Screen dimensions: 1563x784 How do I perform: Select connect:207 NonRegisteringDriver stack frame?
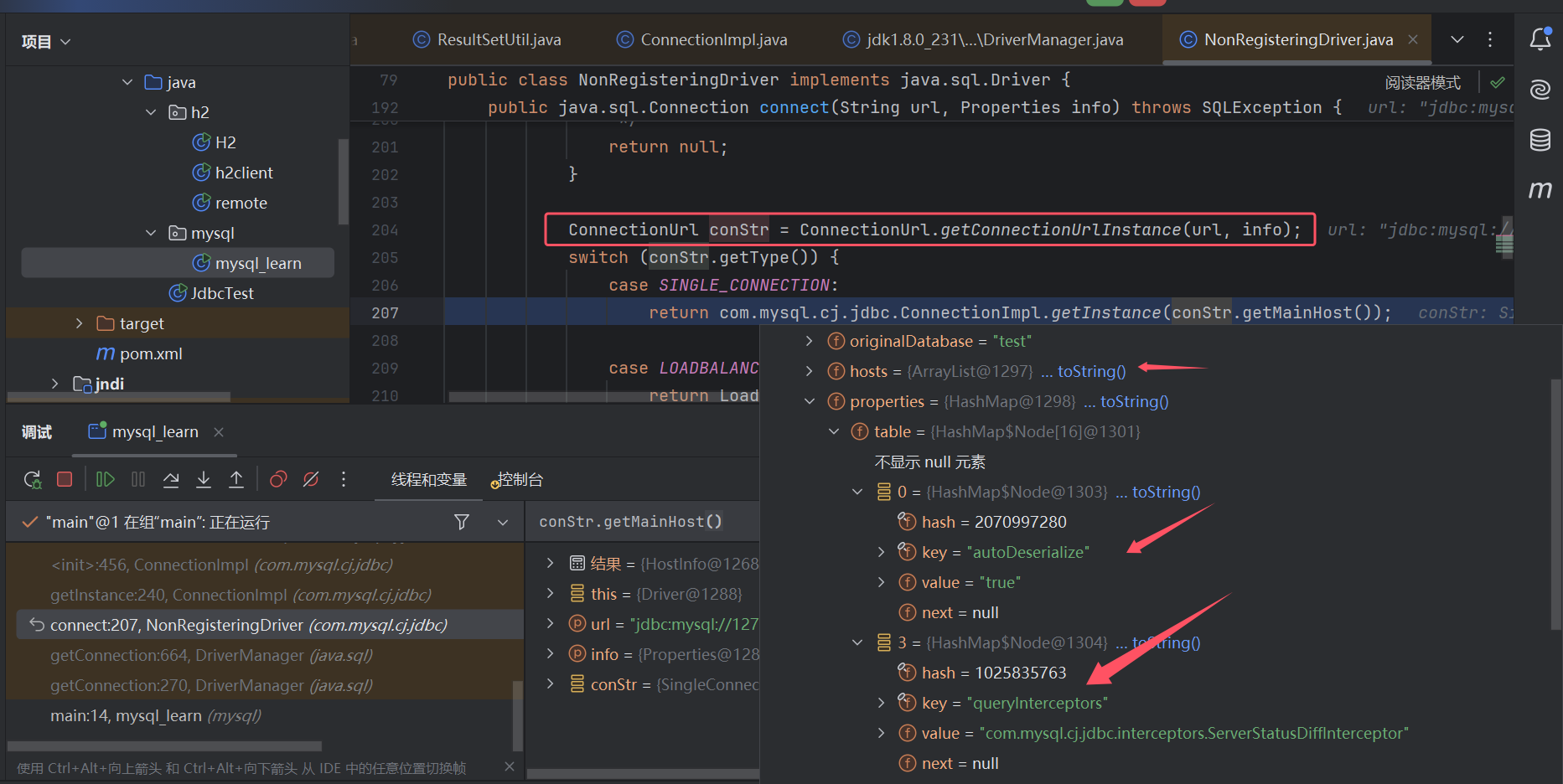pos(270,625)
